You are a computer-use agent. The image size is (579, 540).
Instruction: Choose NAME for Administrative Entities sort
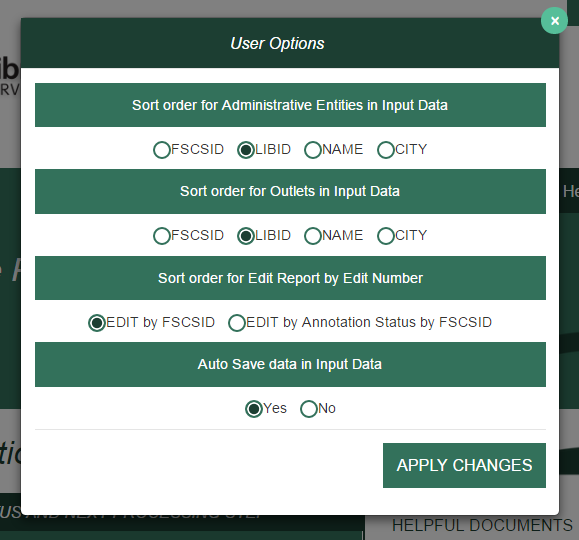(313, 150)
